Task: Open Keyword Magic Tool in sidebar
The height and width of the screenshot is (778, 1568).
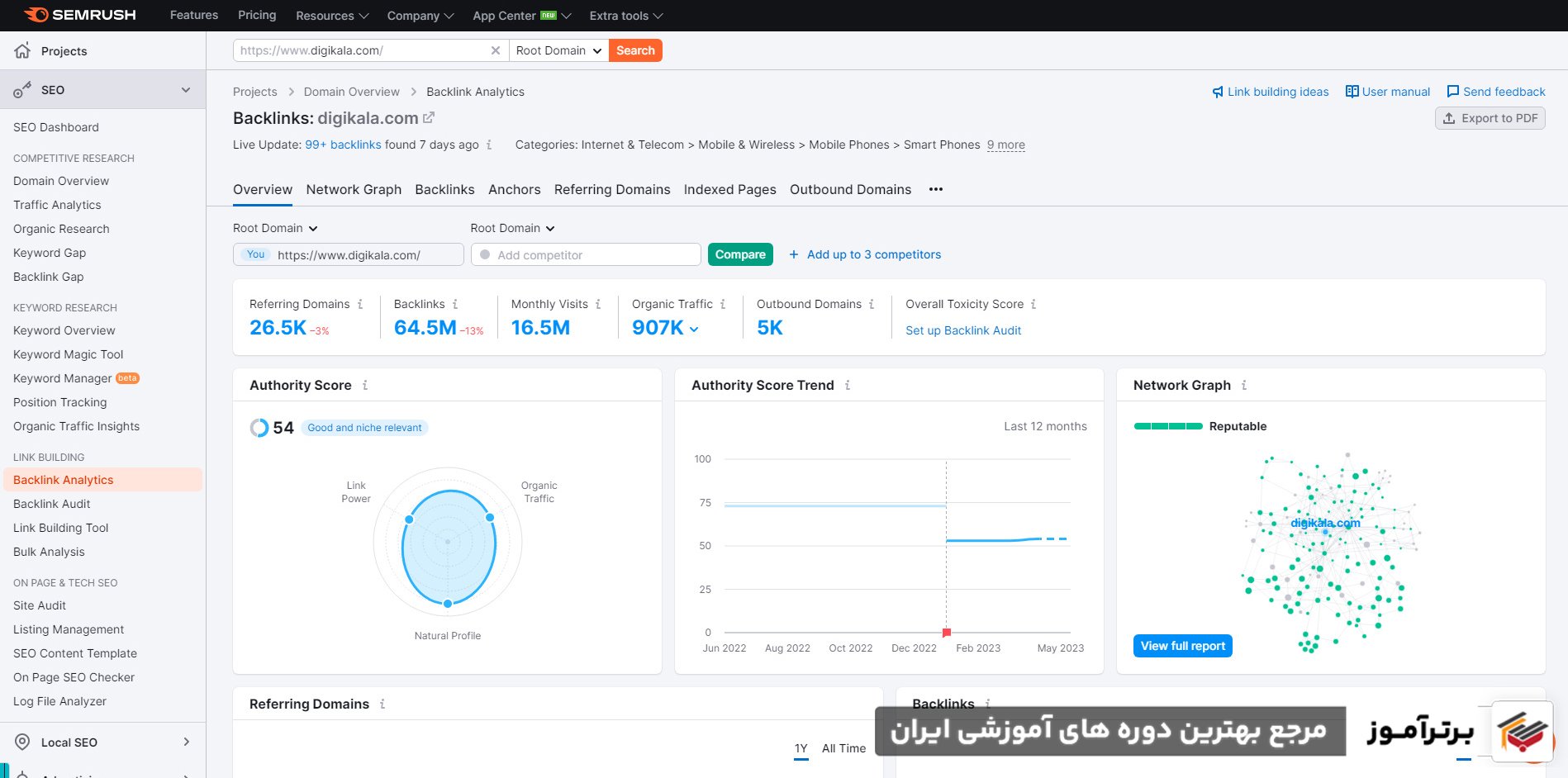Action: tap(68, 354)
